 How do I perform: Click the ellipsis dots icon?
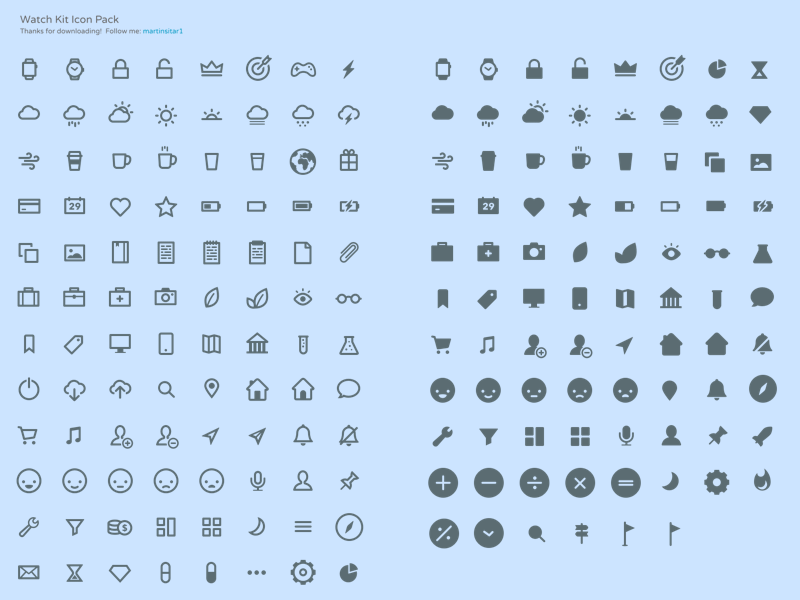(257, 572)
